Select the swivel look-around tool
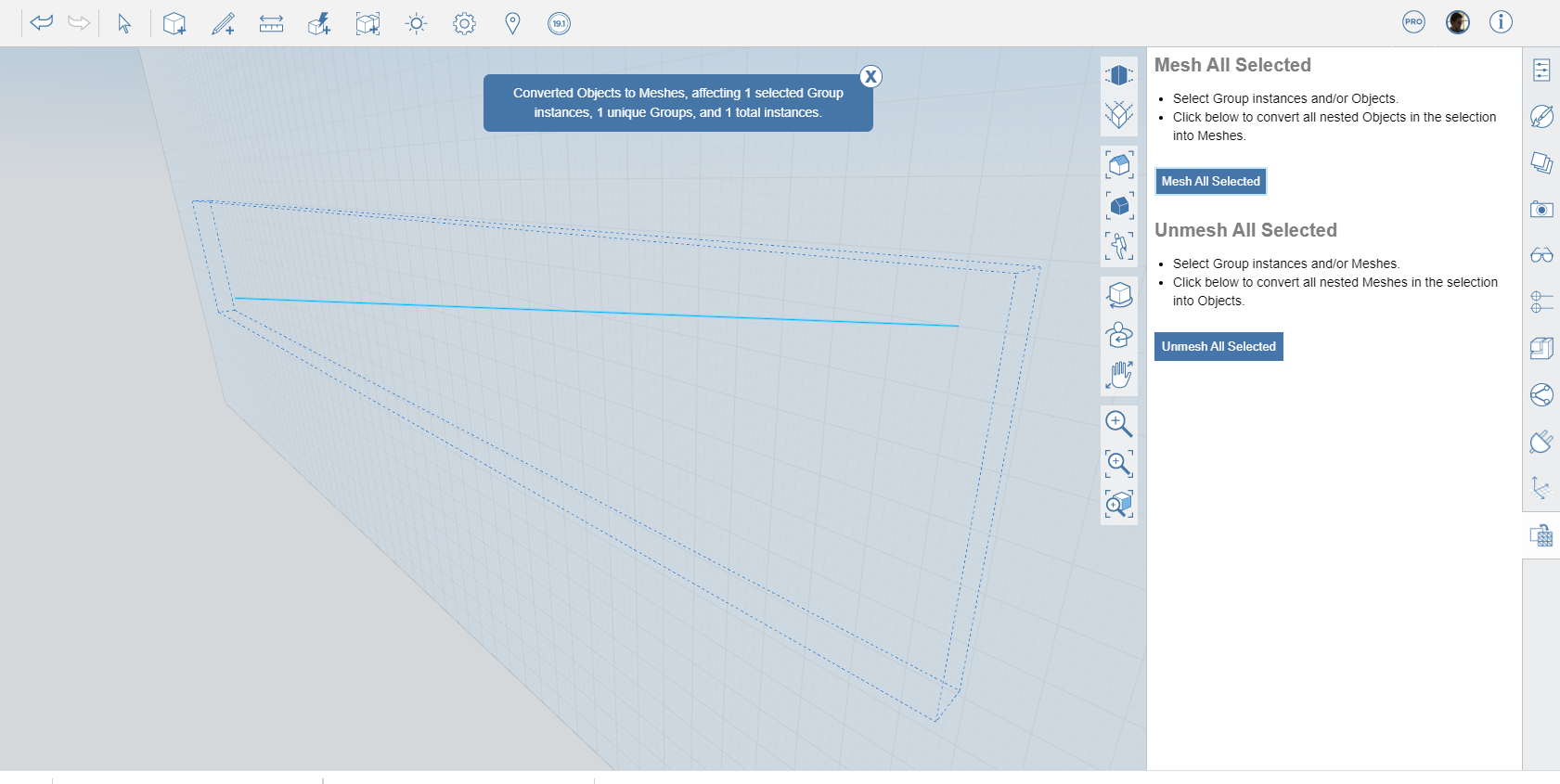The height and width of the screenshot is (784, 1560). pyautogui.click(x=1119, y=335)
